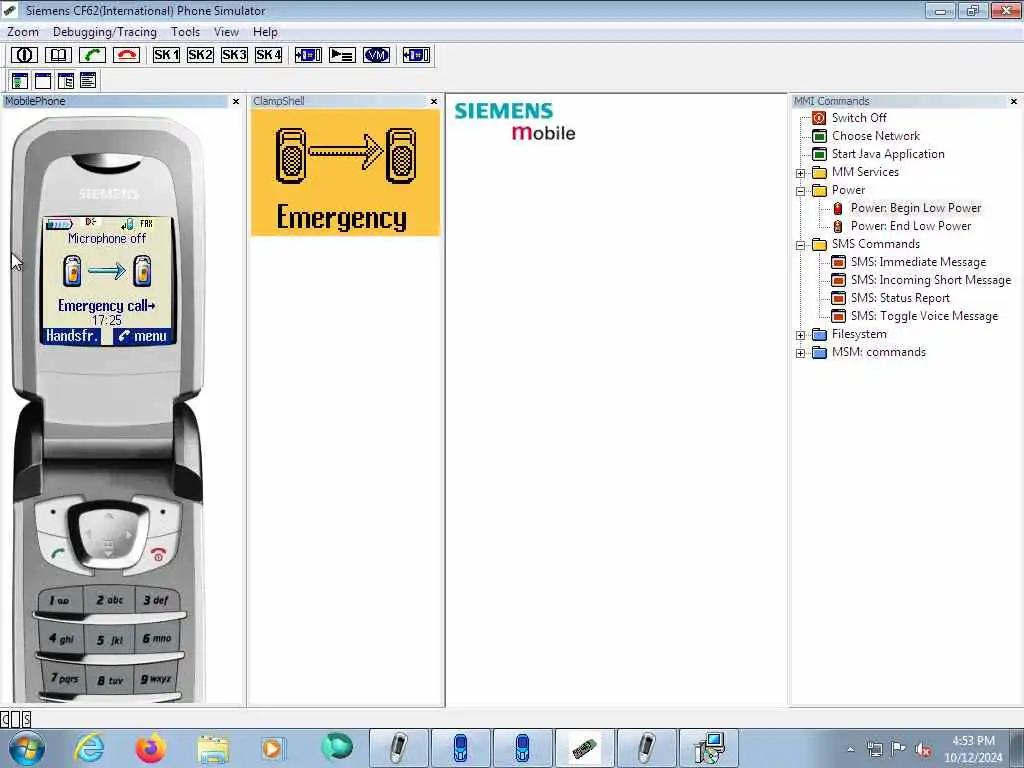Click the phone's red end-call key
This screenshot has width=1024, height=768.
pyautogui.click(x=158, y=554)
